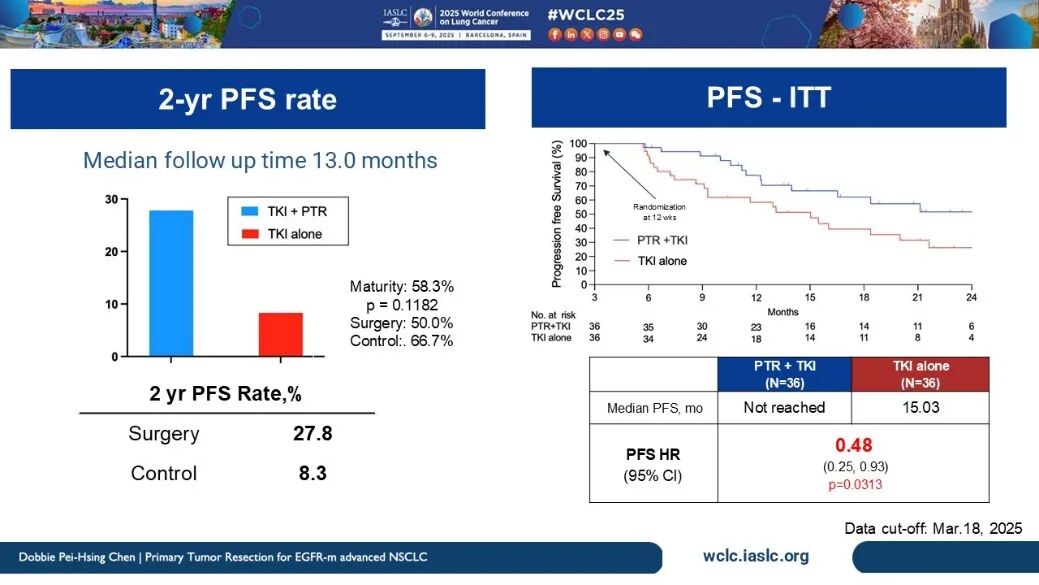Click the TKI alone table header cell

click(919, 373)
